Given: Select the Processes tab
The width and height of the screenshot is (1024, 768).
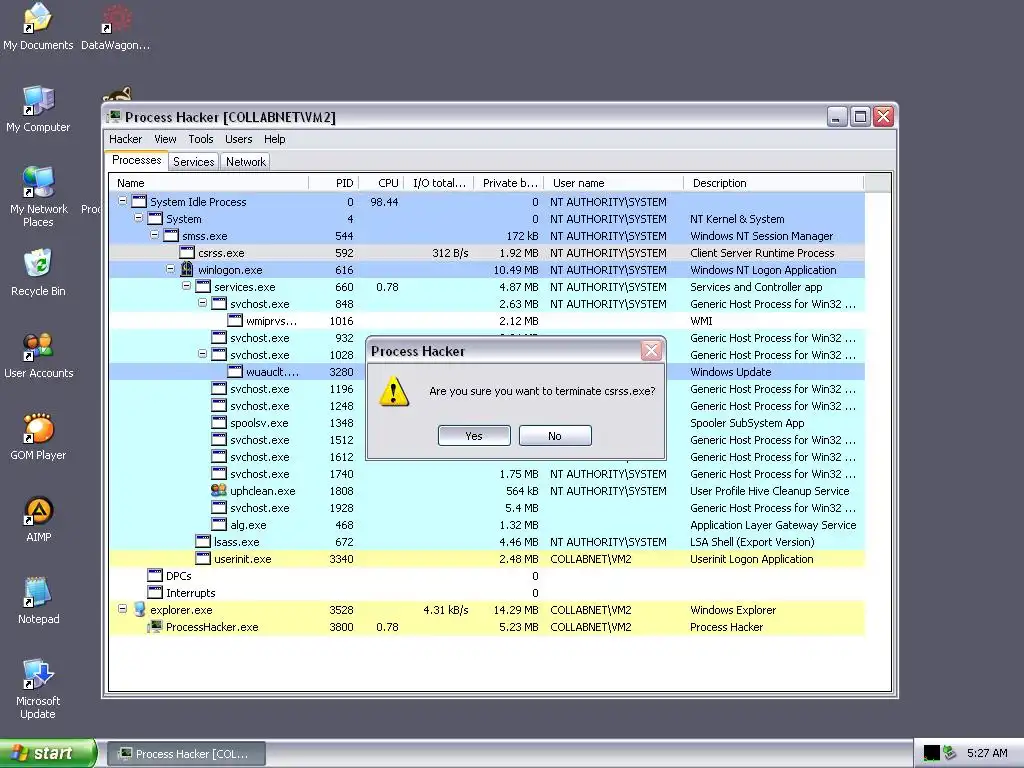Looking at the screenshot, I should click(136, 161).
